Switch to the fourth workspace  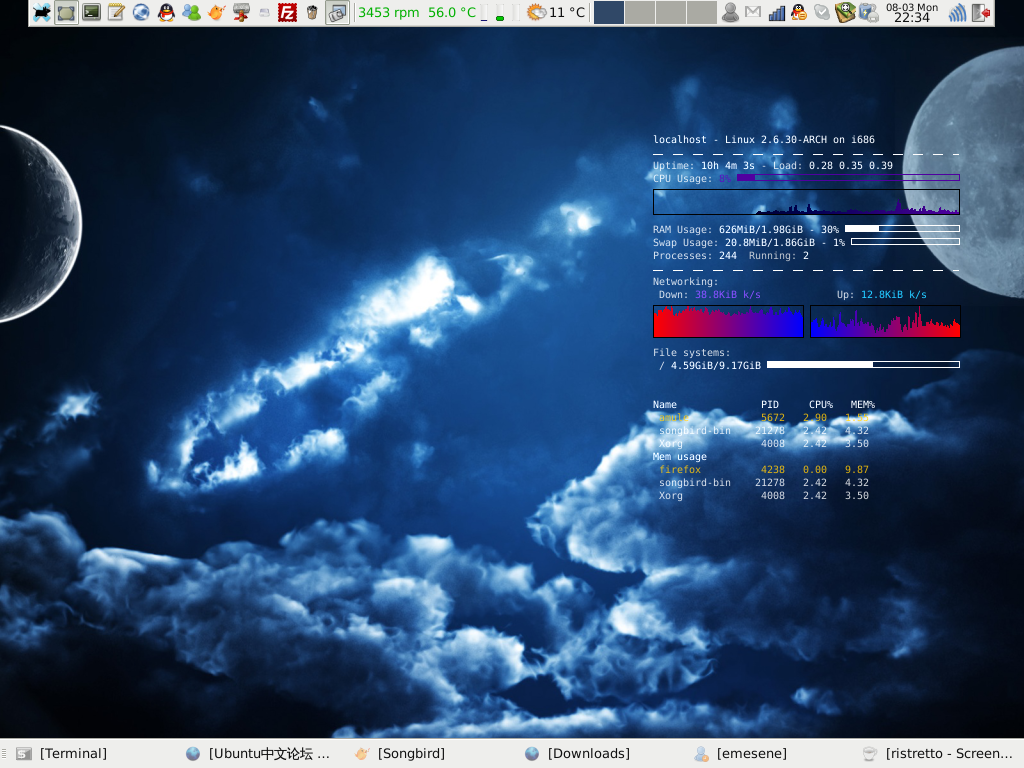(x=702, y=12)
